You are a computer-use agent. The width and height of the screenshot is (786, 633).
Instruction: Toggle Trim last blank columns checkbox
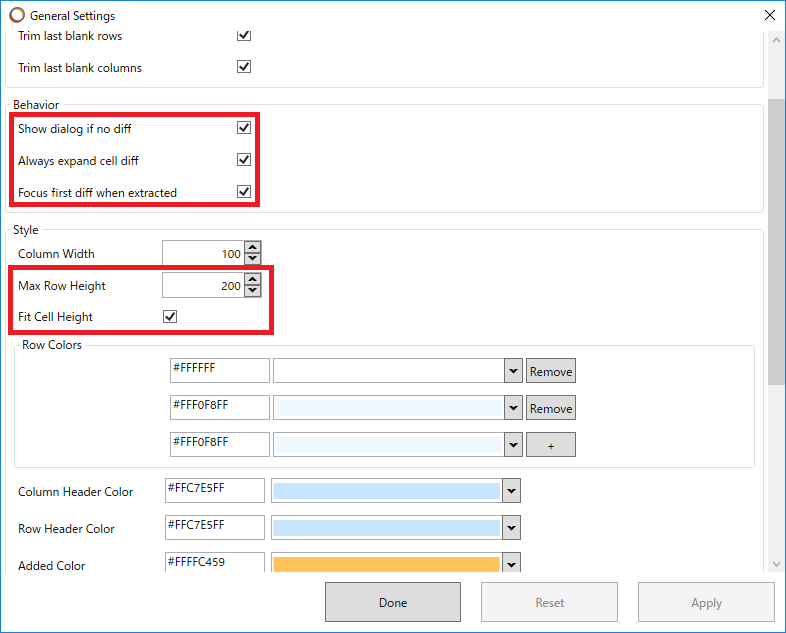tap(244, 67)
